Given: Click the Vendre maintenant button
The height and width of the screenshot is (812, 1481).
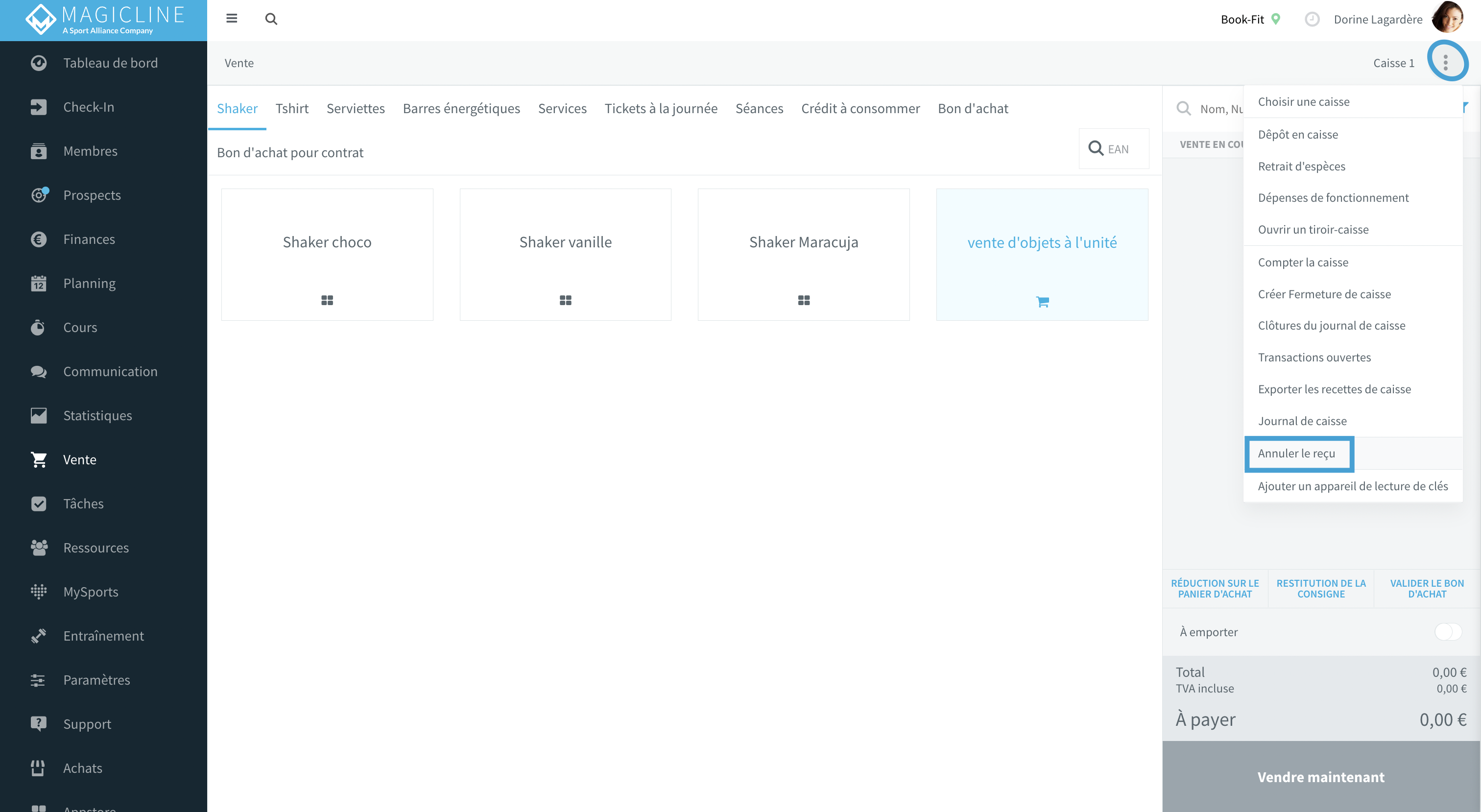Looking at the screenshot, I should pyautogui.click(x=1320, y=777).
